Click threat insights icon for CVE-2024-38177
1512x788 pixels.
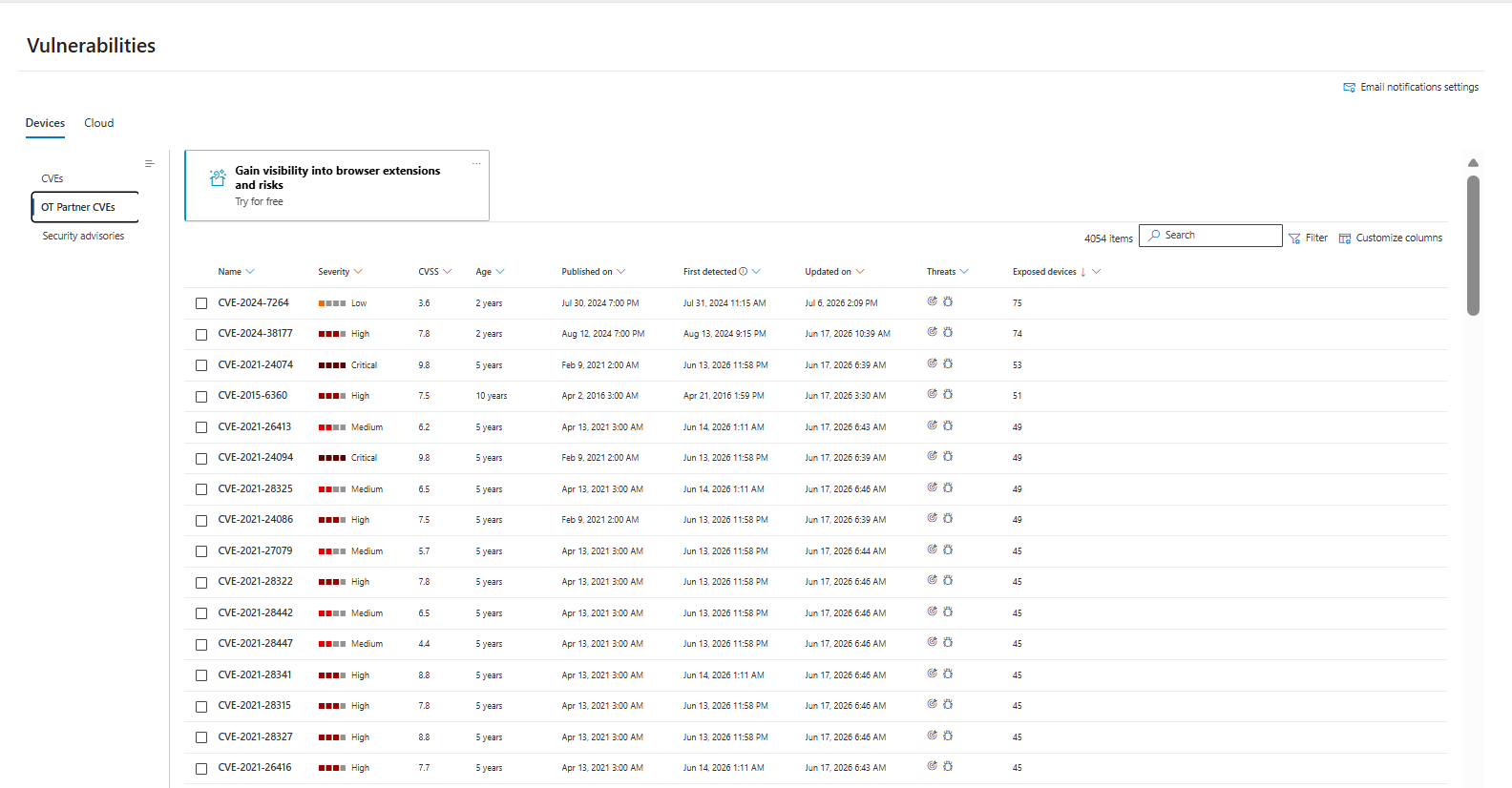tap(933, 332)
